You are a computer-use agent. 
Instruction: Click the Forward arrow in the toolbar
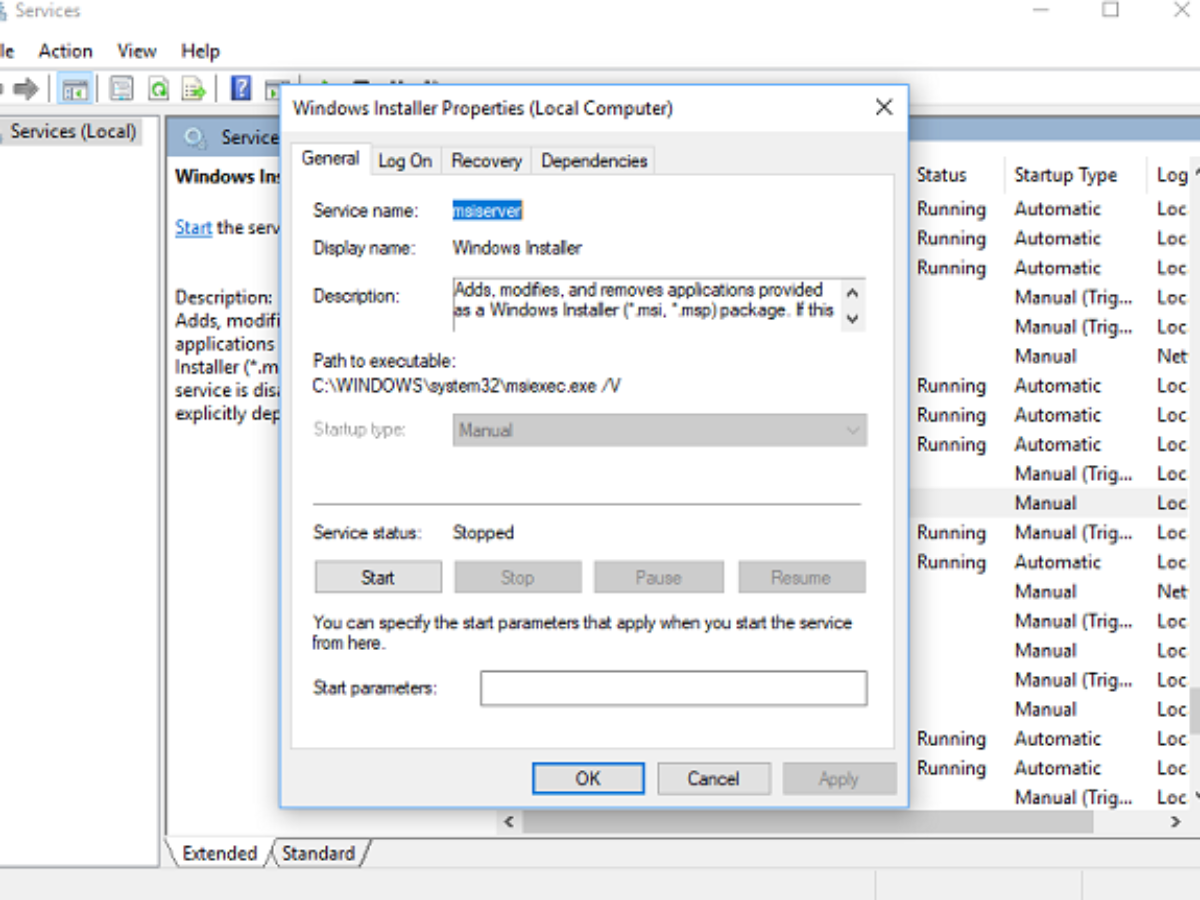click(x=26, y=89)
